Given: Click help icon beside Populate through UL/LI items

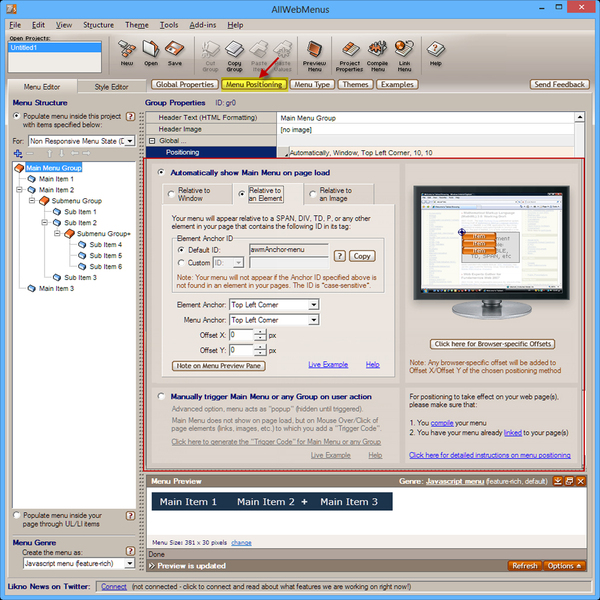Looking at the screenshot, I should pyautogui.click(x=130, y=516).
